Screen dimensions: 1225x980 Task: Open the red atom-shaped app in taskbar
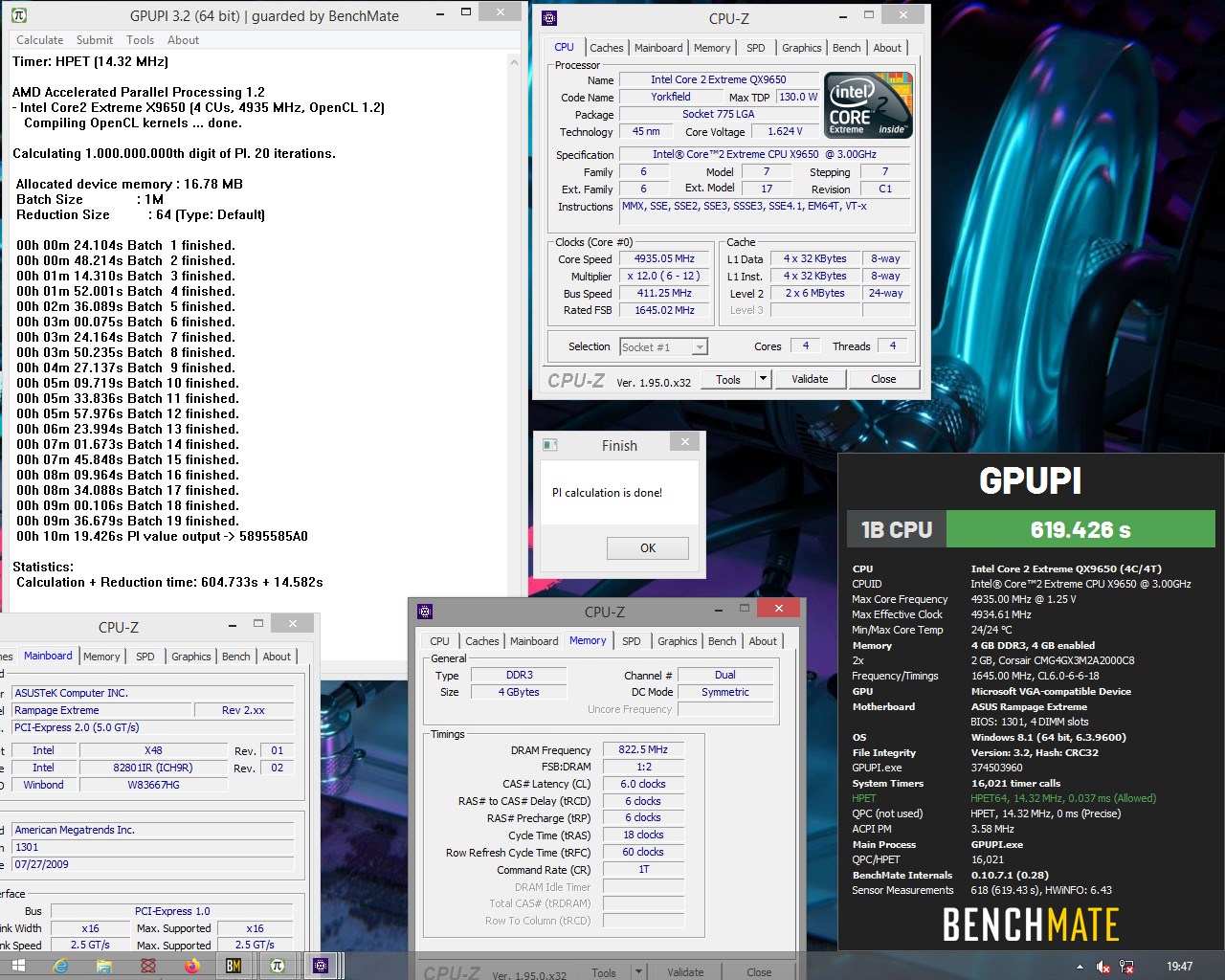point(148,966)
